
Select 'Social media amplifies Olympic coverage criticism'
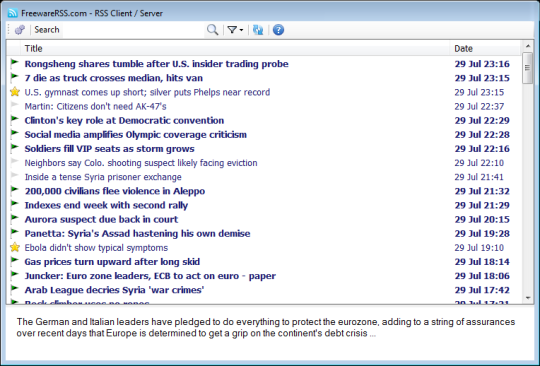coord(135,135)
